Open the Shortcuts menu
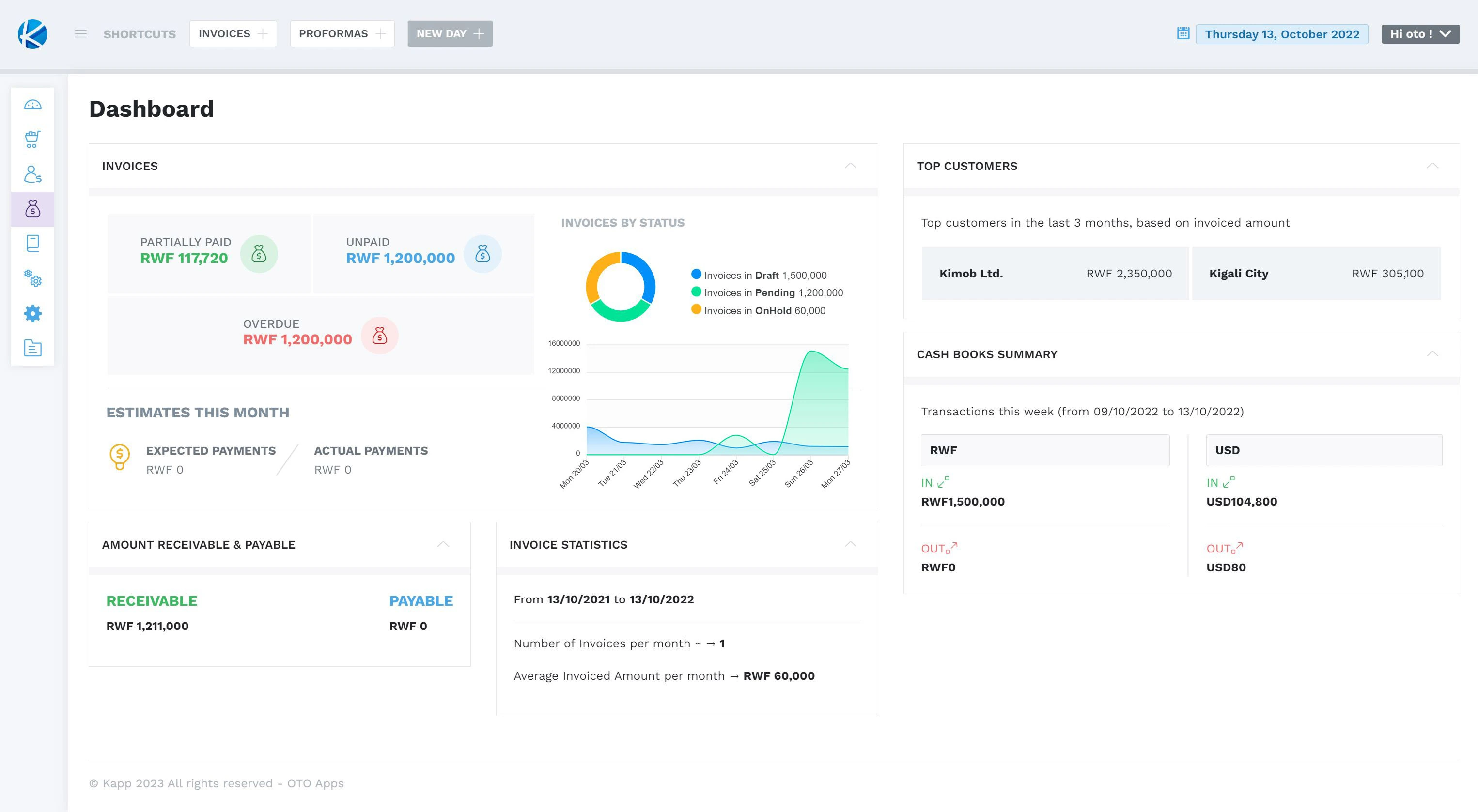 click(140, 34)
